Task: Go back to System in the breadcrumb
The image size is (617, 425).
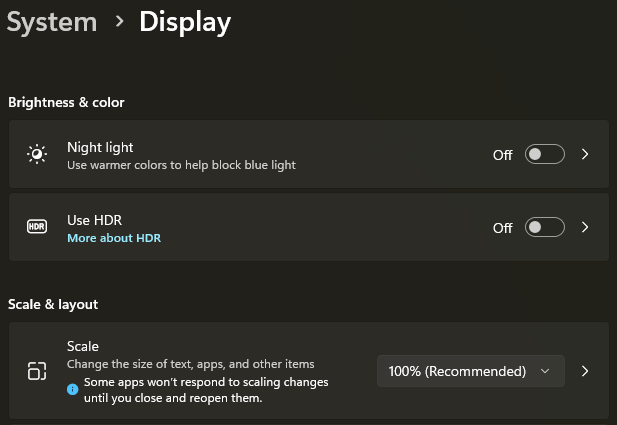Action: tap(52, 21)
